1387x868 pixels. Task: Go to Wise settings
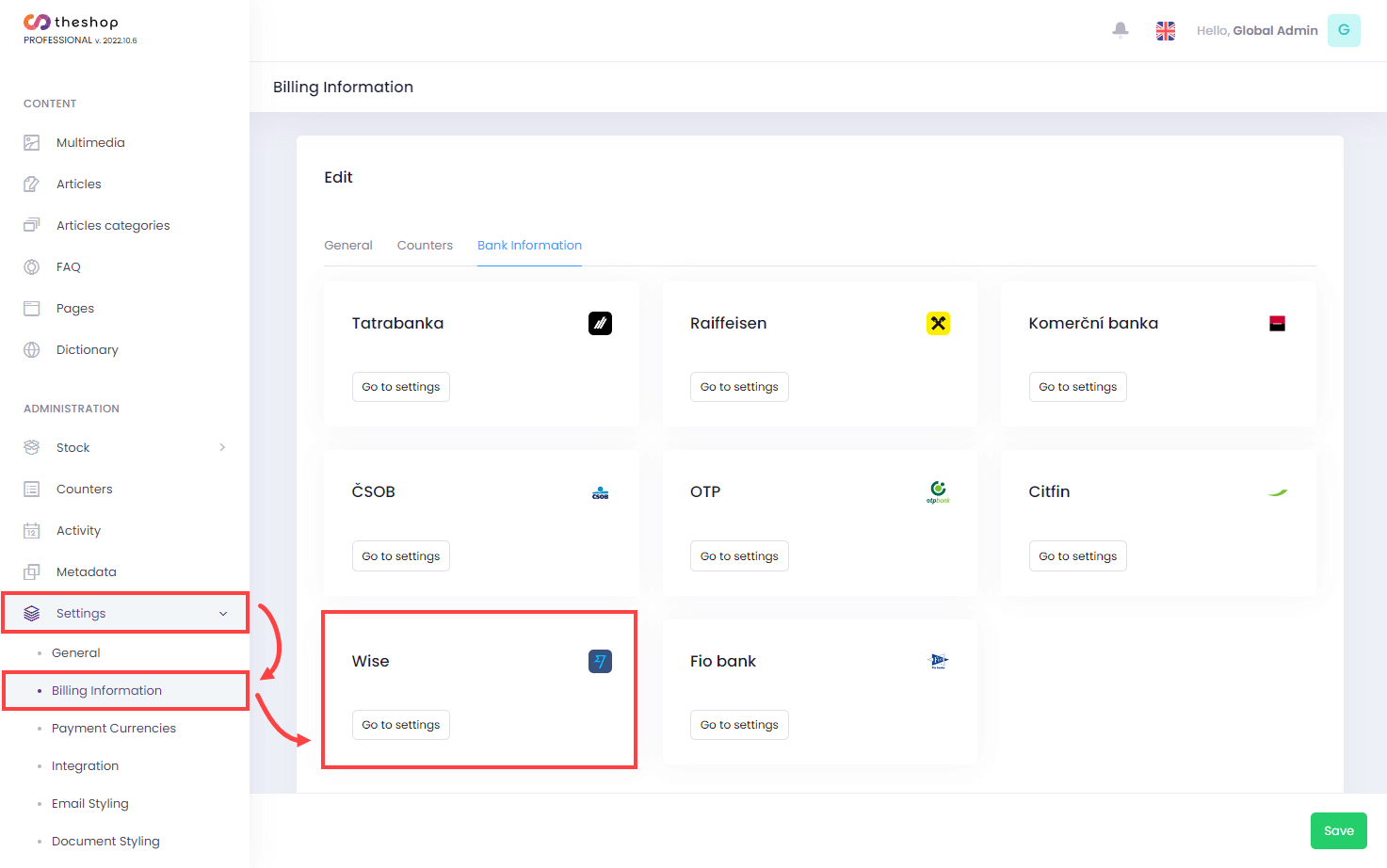(401, 725)
